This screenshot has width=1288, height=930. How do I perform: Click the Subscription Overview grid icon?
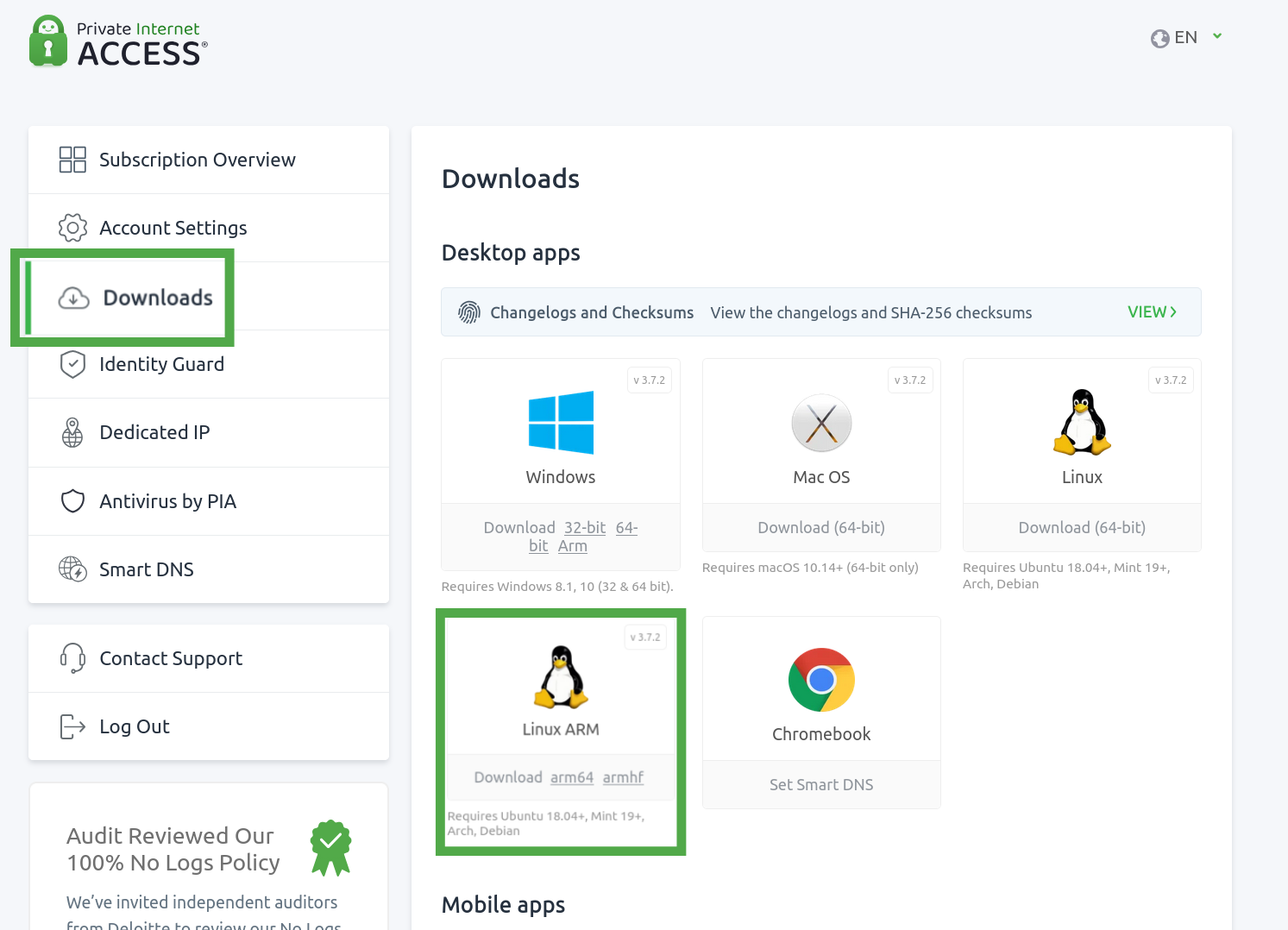[x=72, y=160]
